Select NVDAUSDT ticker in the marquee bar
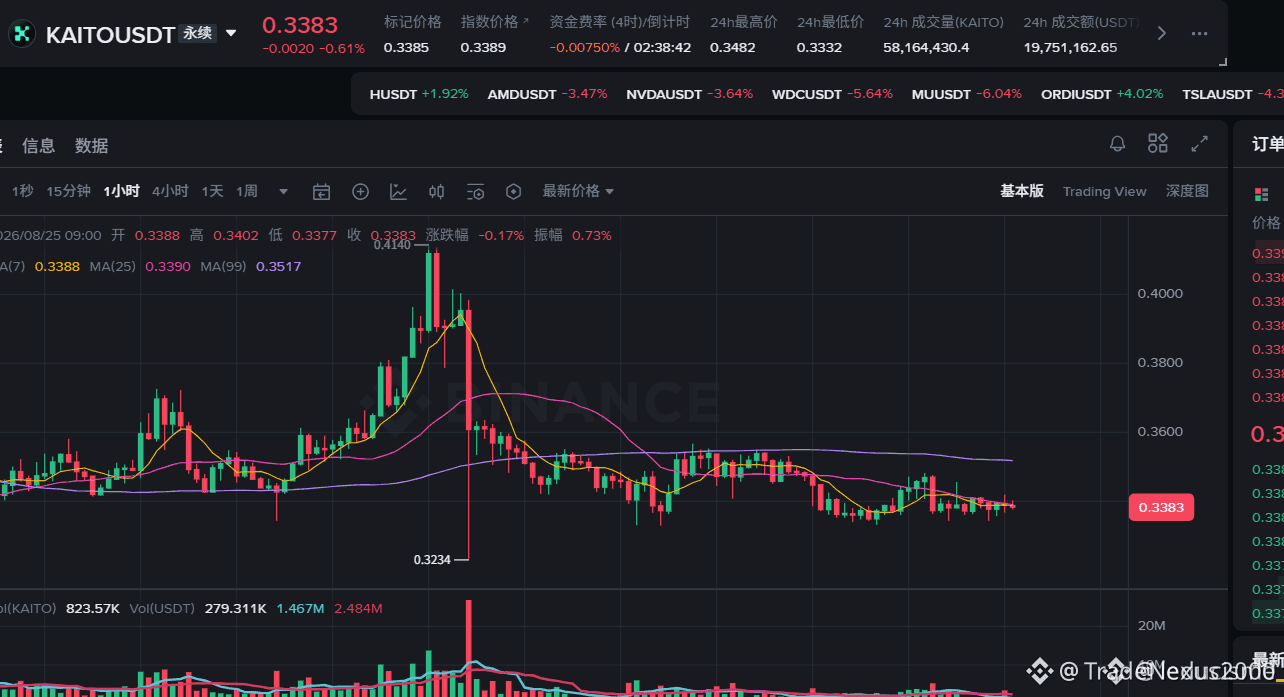Viewport: 1284px width, 697px height. pos(689,94)
